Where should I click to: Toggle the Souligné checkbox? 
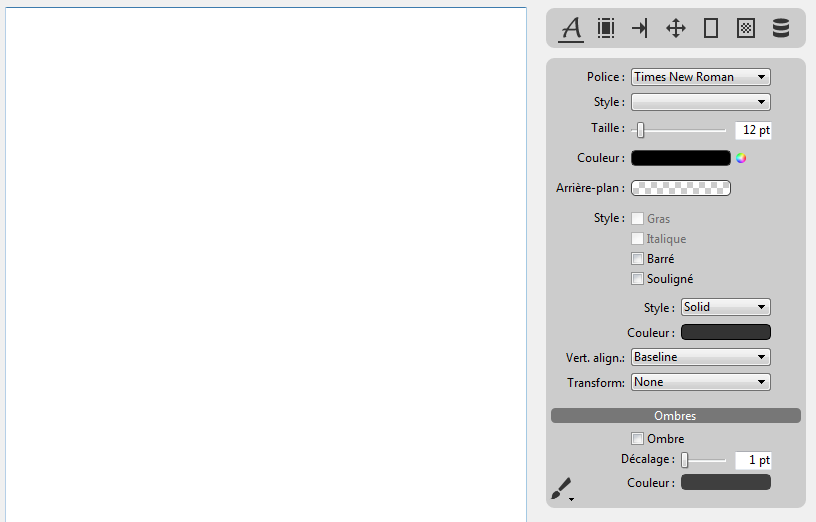pos(638,279)
